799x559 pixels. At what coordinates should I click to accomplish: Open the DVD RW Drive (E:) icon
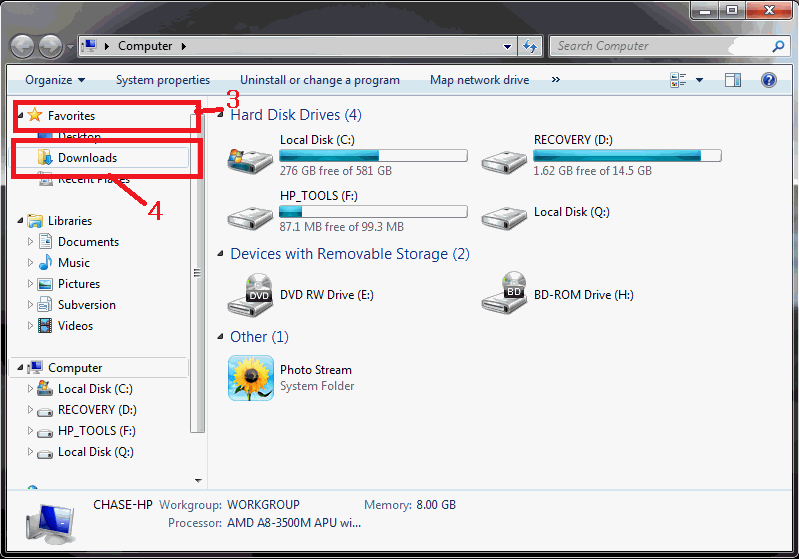[x=250, y=294]
